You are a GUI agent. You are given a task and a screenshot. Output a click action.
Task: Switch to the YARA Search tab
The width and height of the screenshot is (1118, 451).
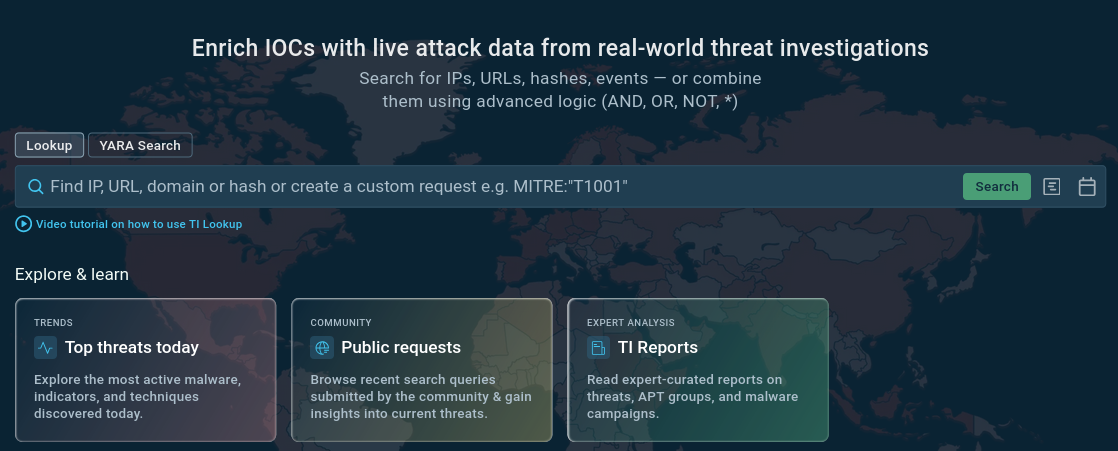pyautogui.click(x=140, y=146)
